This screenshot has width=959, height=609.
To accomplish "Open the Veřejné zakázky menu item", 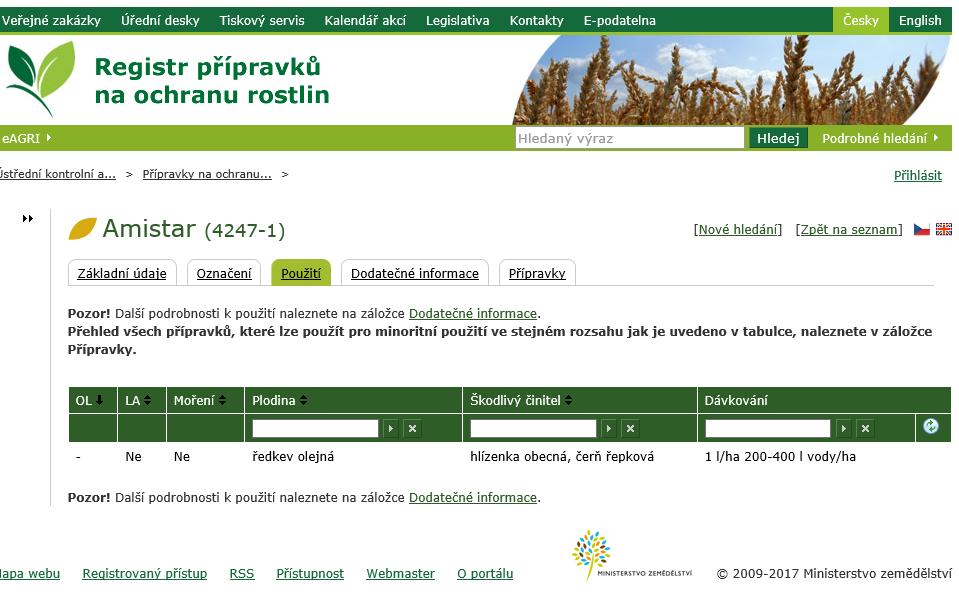I will (x=51, y=20).
